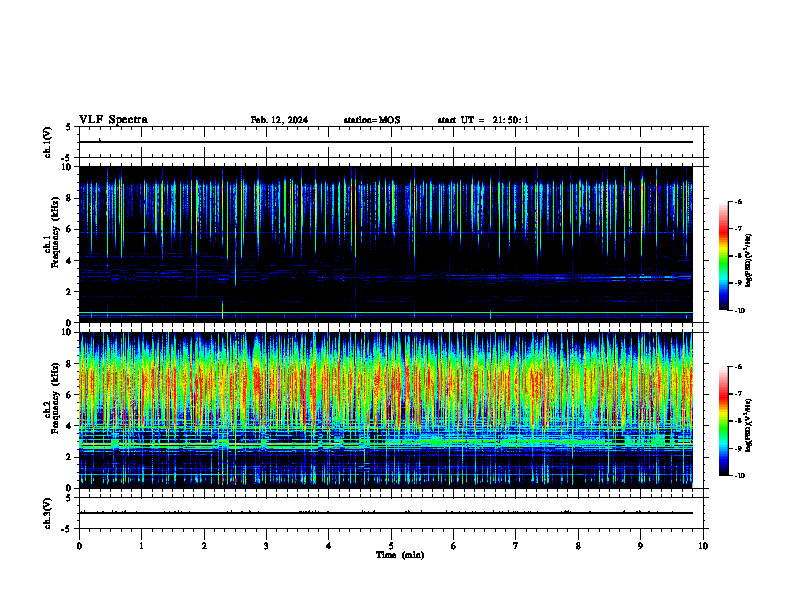Select the date text "Feb. 12, 2024"
The image size is (792, 612).
coord(279,120)
